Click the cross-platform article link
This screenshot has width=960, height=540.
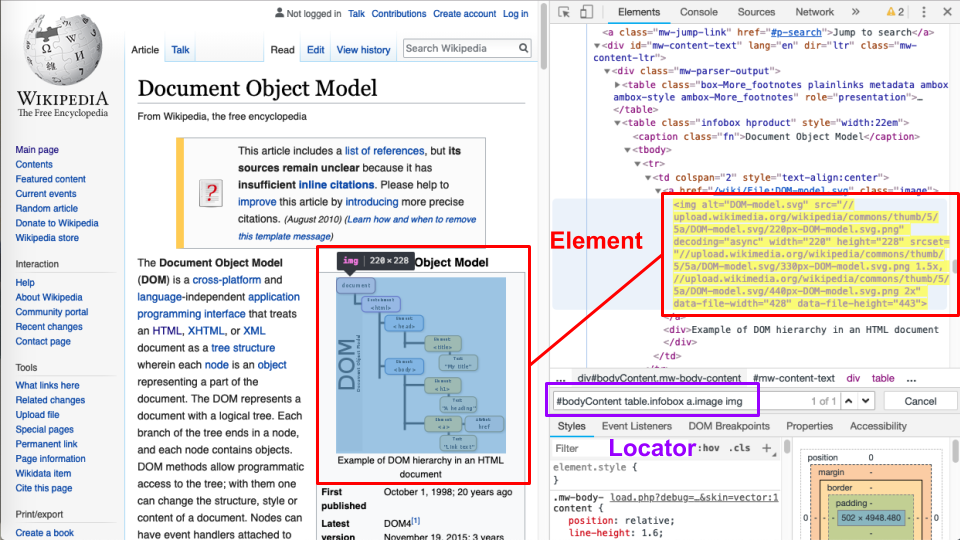tap(227, 280)
